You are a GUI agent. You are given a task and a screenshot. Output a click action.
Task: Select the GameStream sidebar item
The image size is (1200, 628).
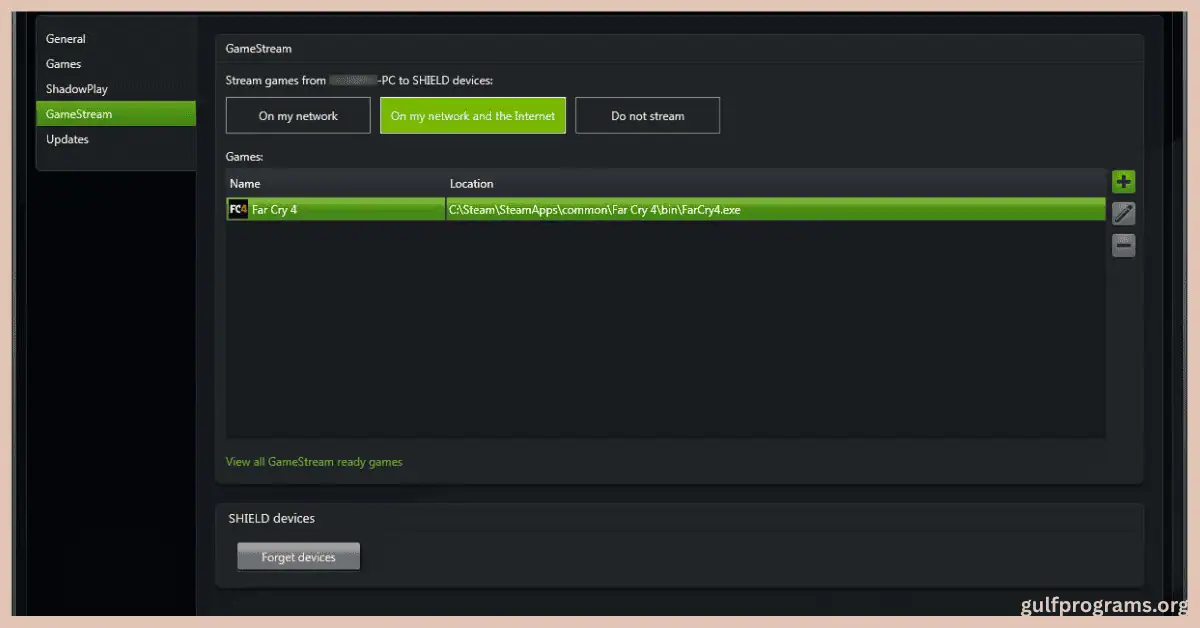(79, 114)
